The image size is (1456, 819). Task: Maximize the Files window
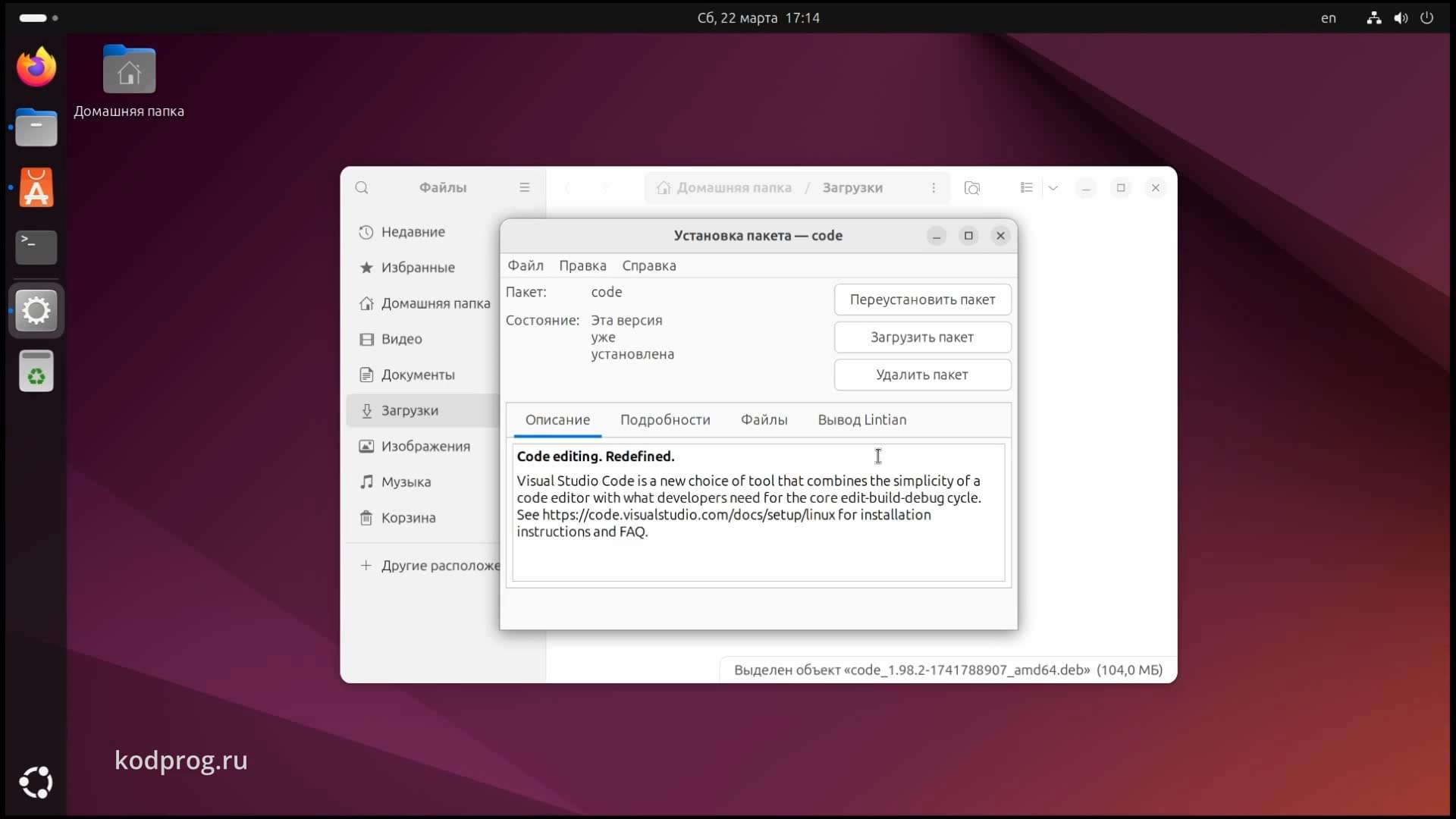pos(1121,187)
